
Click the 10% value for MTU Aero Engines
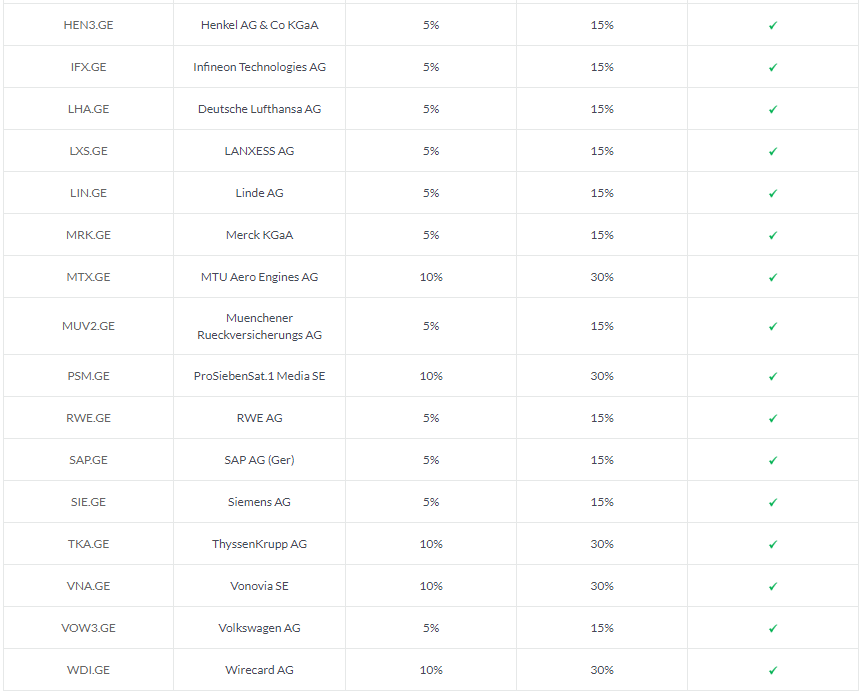(x=431, y=277)
